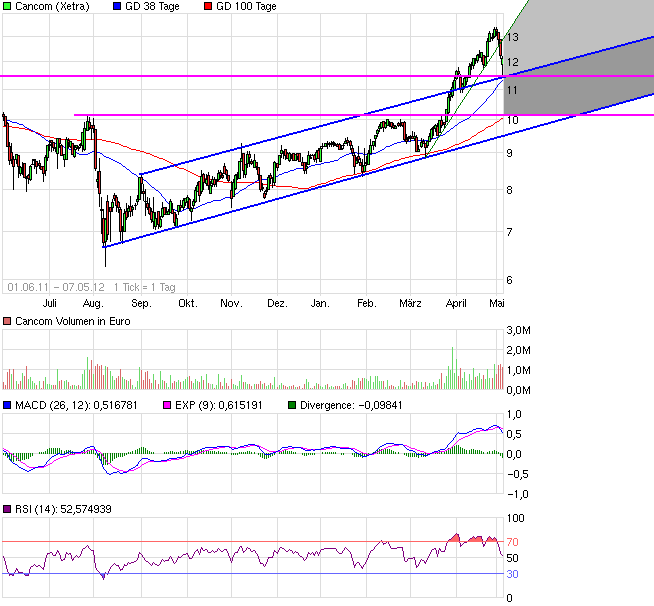Click the volume axis value 2,0M
654x606 pixels.
(518, 350)
